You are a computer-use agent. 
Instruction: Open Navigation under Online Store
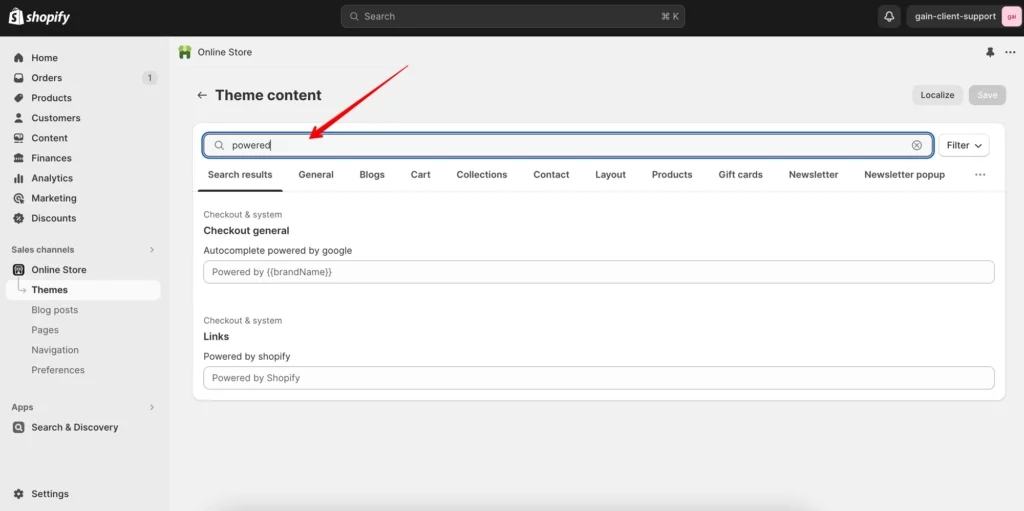click(55, 350)
